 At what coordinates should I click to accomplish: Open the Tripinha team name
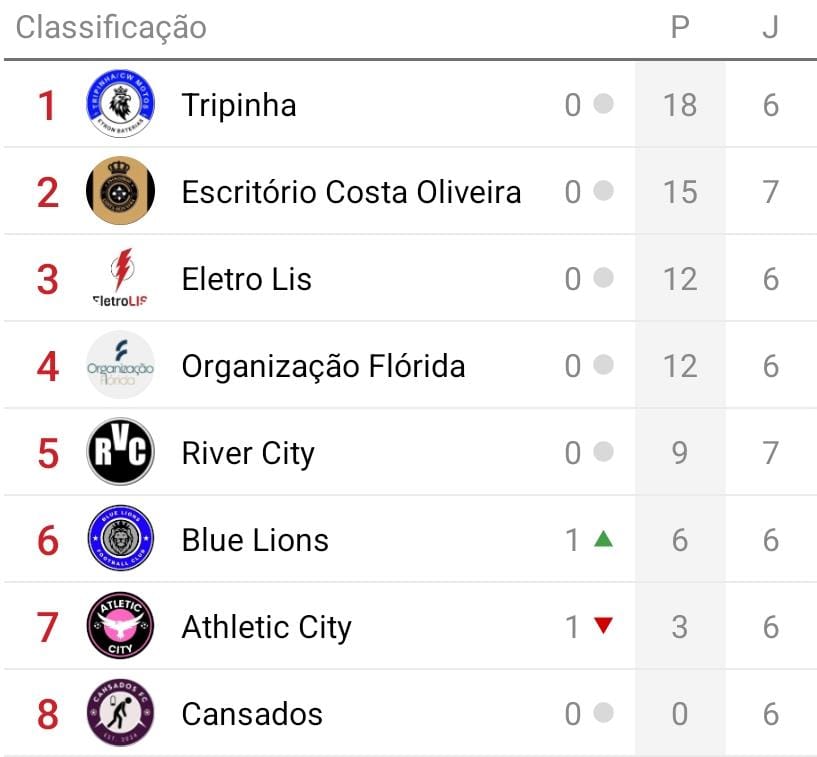tap(239, 105)
